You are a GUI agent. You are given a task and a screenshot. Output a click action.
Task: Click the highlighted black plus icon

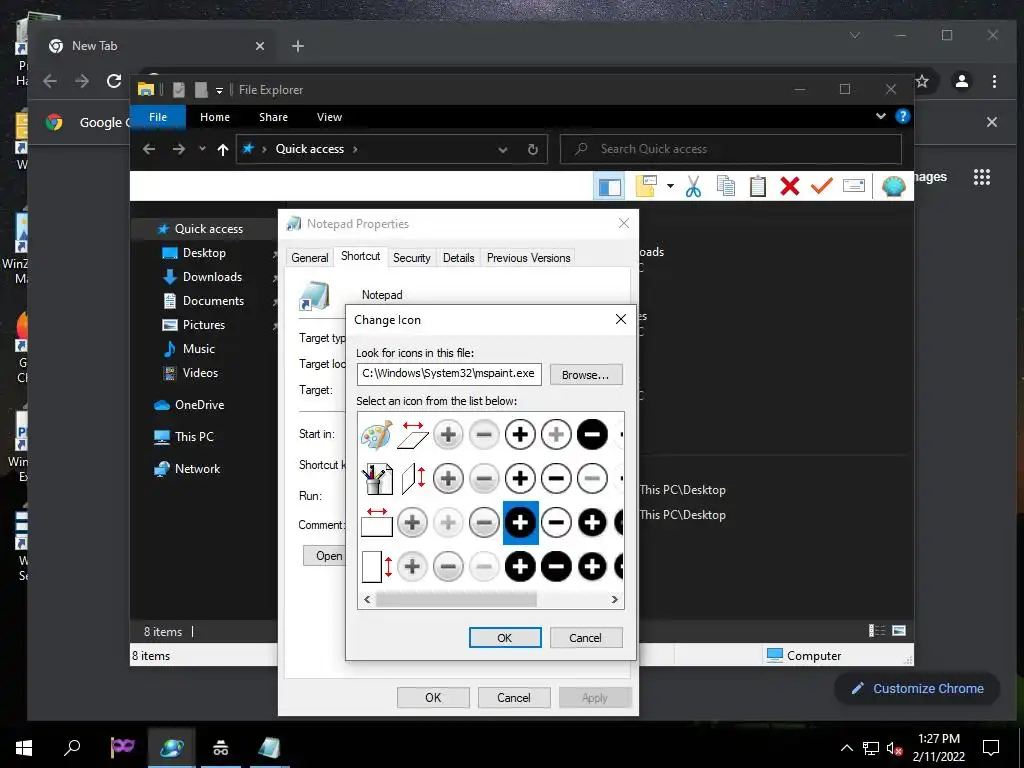(520, 522)
